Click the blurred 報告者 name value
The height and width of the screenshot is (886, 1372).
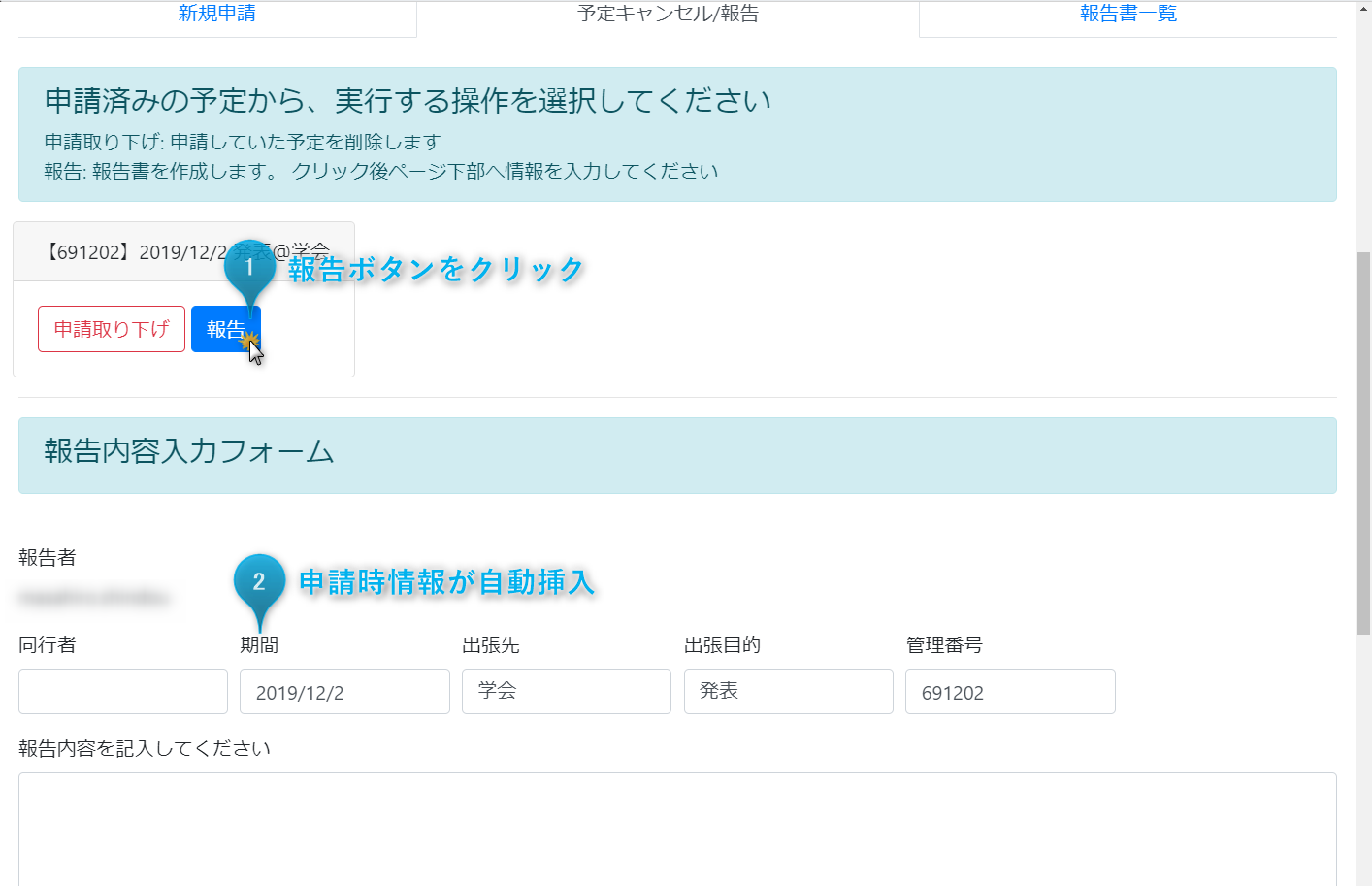(94, 598)
